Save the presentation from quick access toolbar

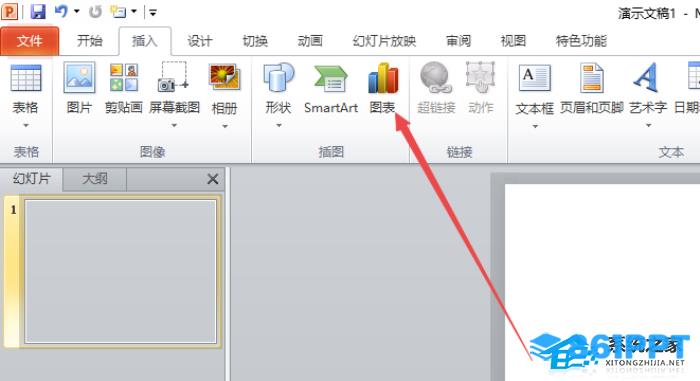38,12
